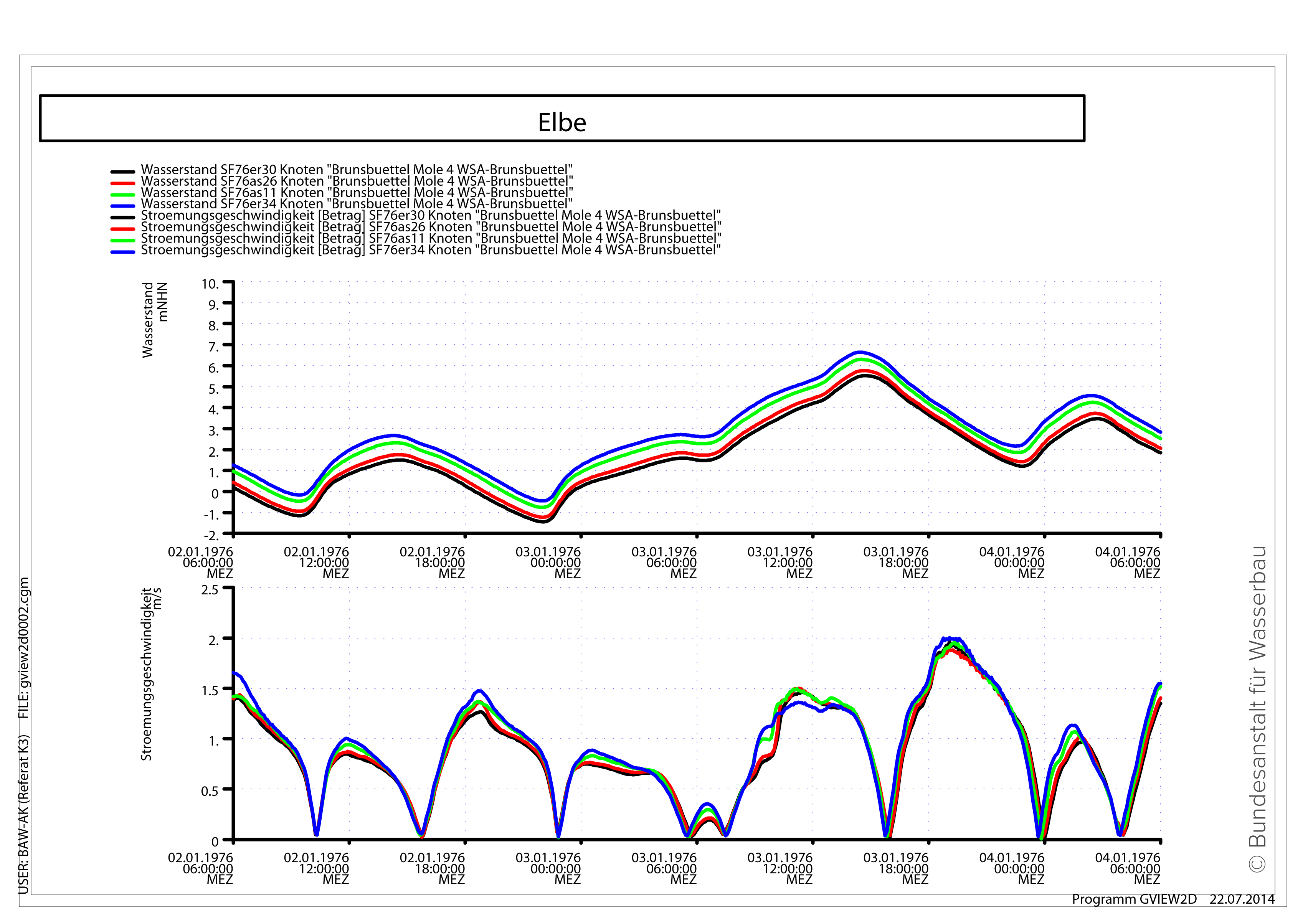Select legend text Stroemungsgeschwindigkeit [Betrag] SF76as26
This screenshot has height=924, width=1308.
(430, 227)
